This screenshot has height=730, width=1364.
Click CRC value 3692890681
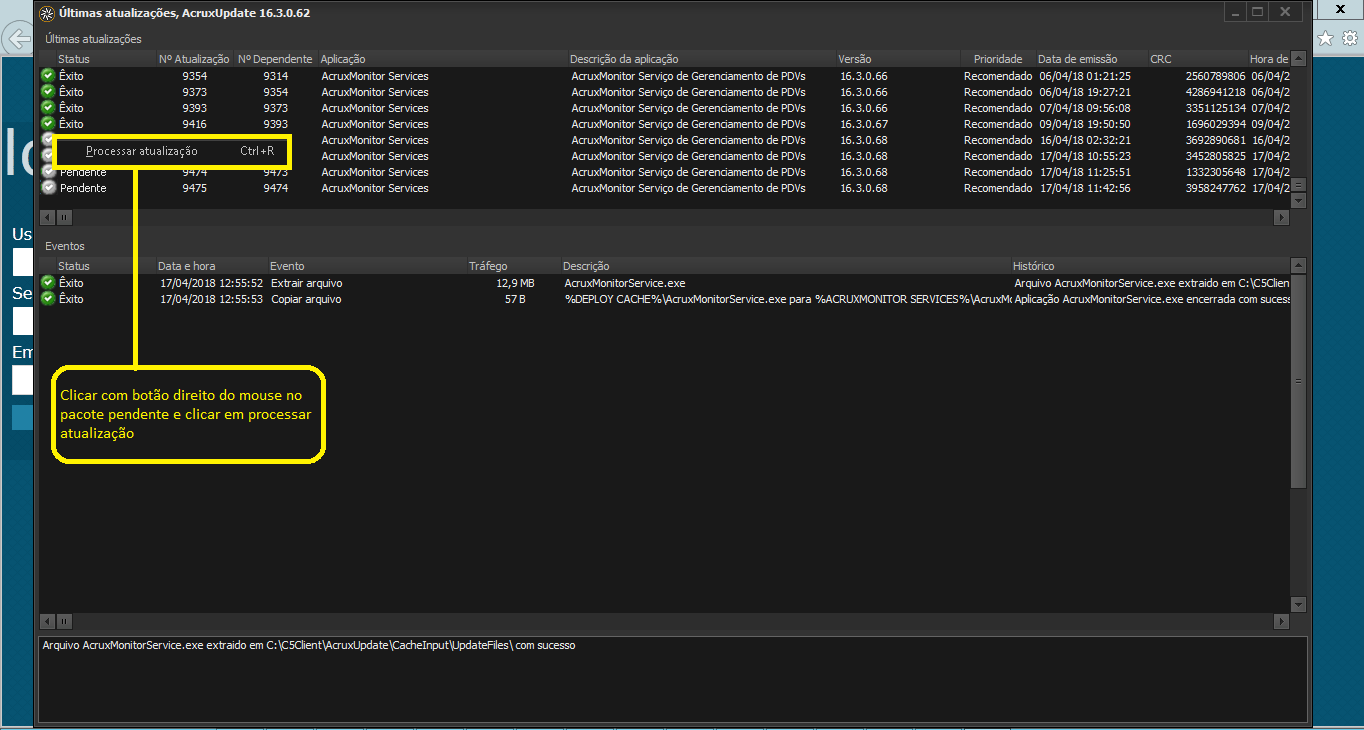point(1216,140)
